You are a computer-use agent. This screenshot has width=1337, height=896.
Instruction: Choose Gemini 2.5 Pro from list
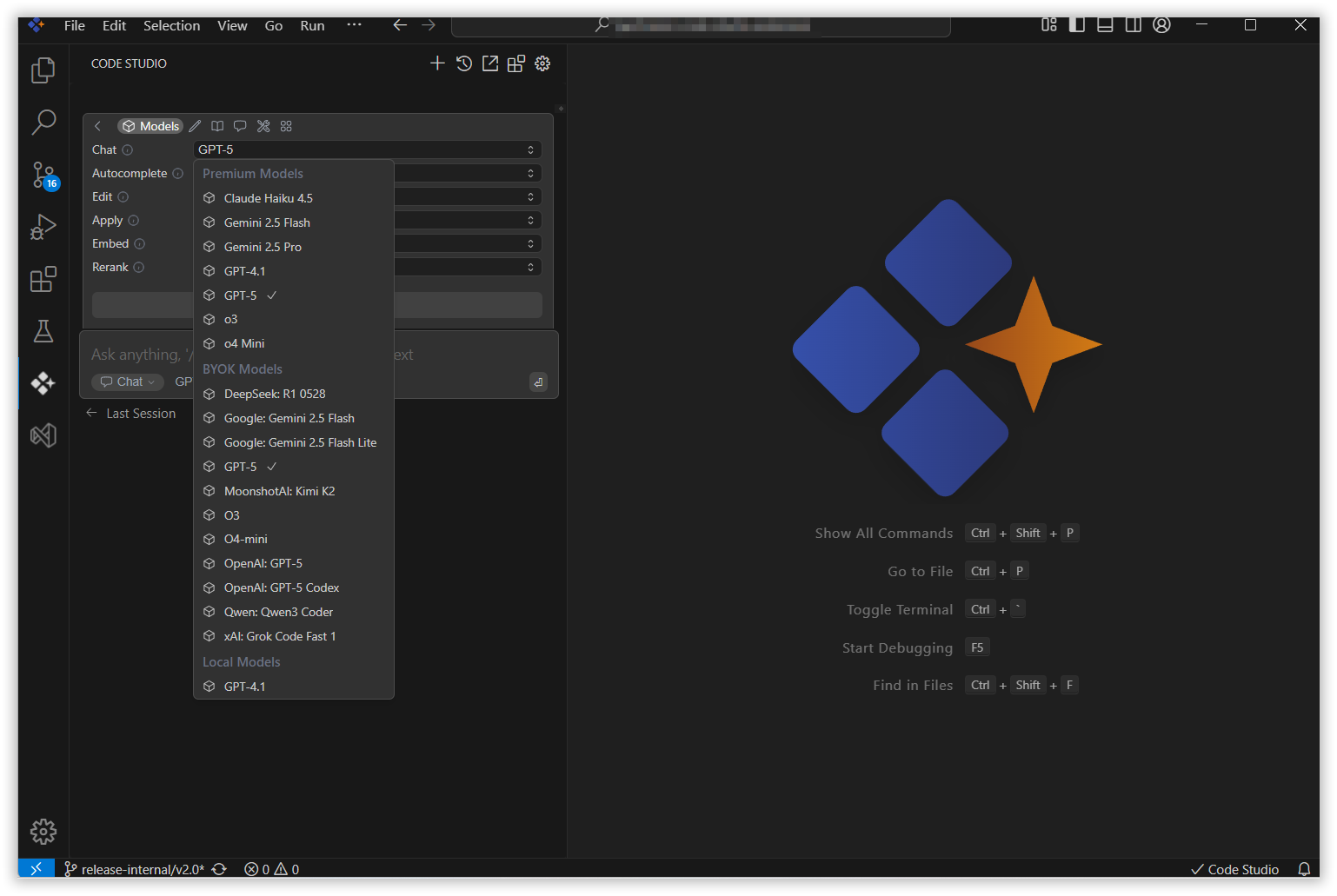[263, 247]
